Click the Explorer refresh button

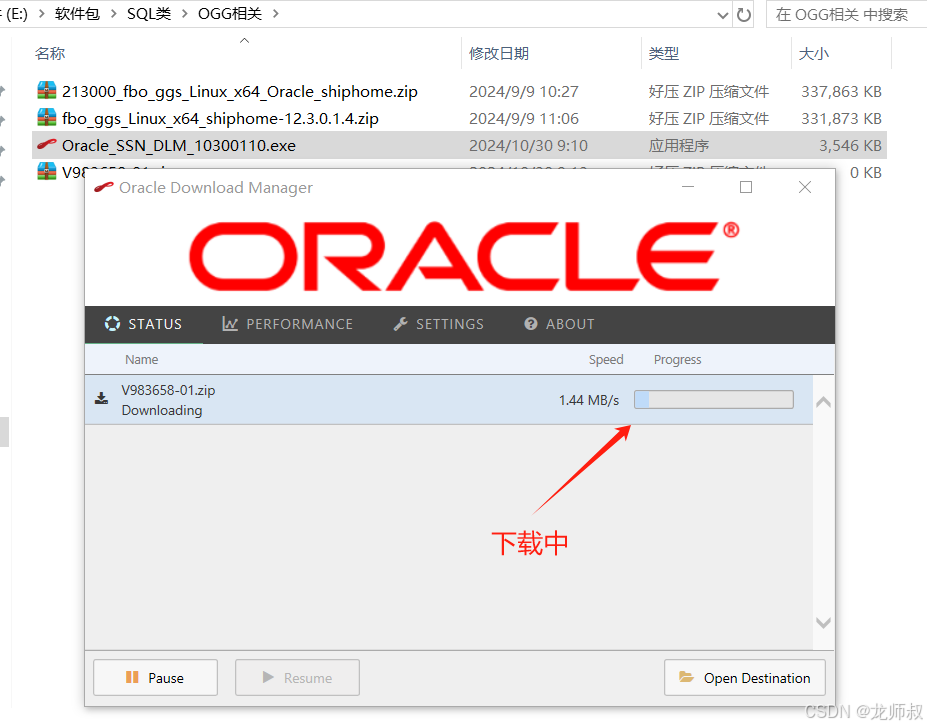coord(743,15)
